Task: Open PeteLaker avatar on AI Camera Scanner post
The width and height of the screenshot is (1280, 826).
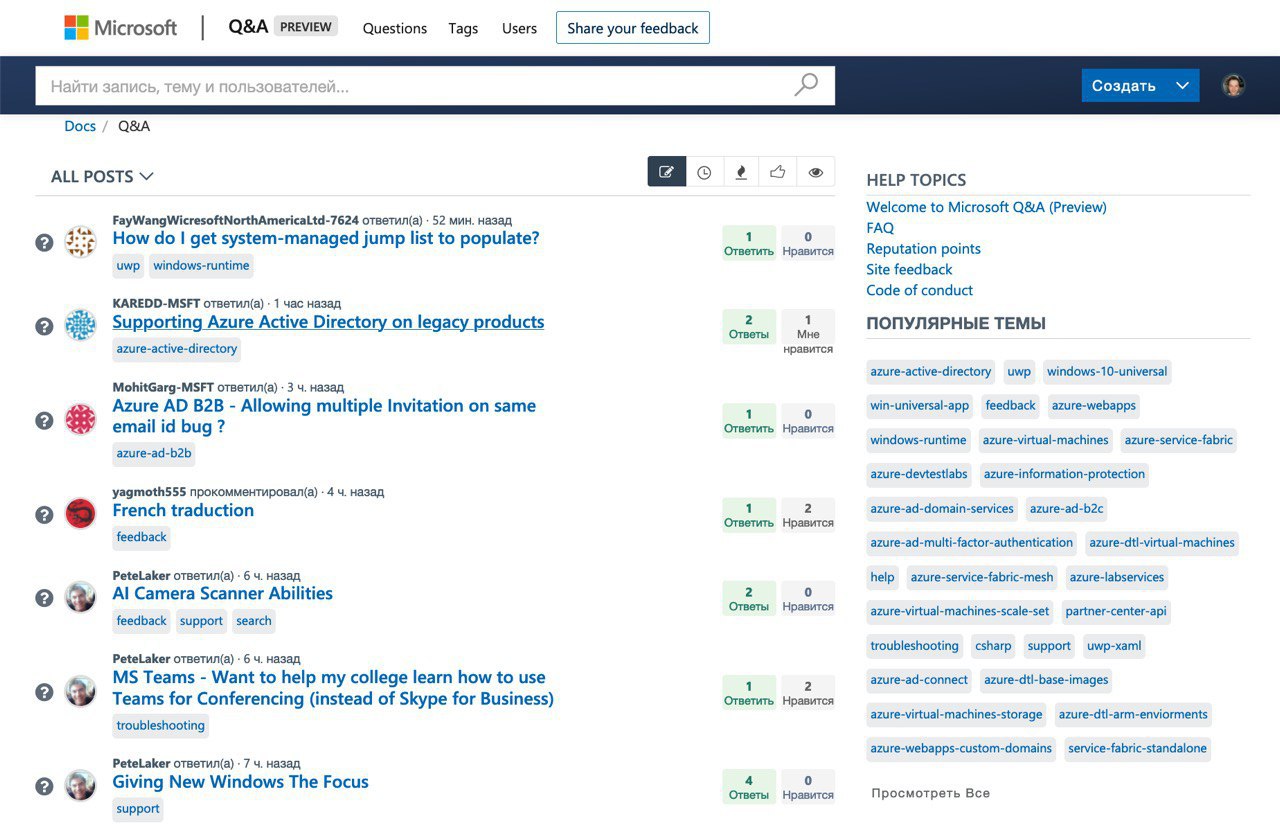Action: pyautogui.click(x=80, y=597)
